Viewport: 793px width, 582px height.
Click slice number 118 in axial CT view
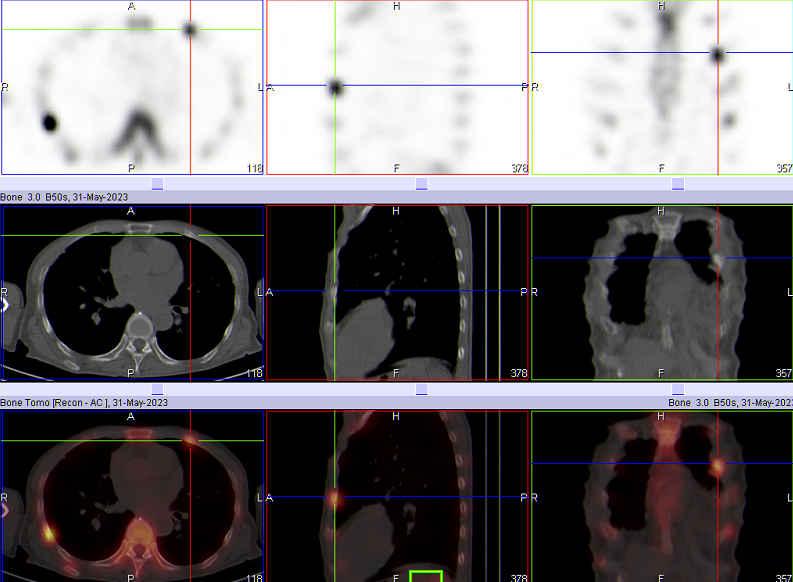coord(254,373)
